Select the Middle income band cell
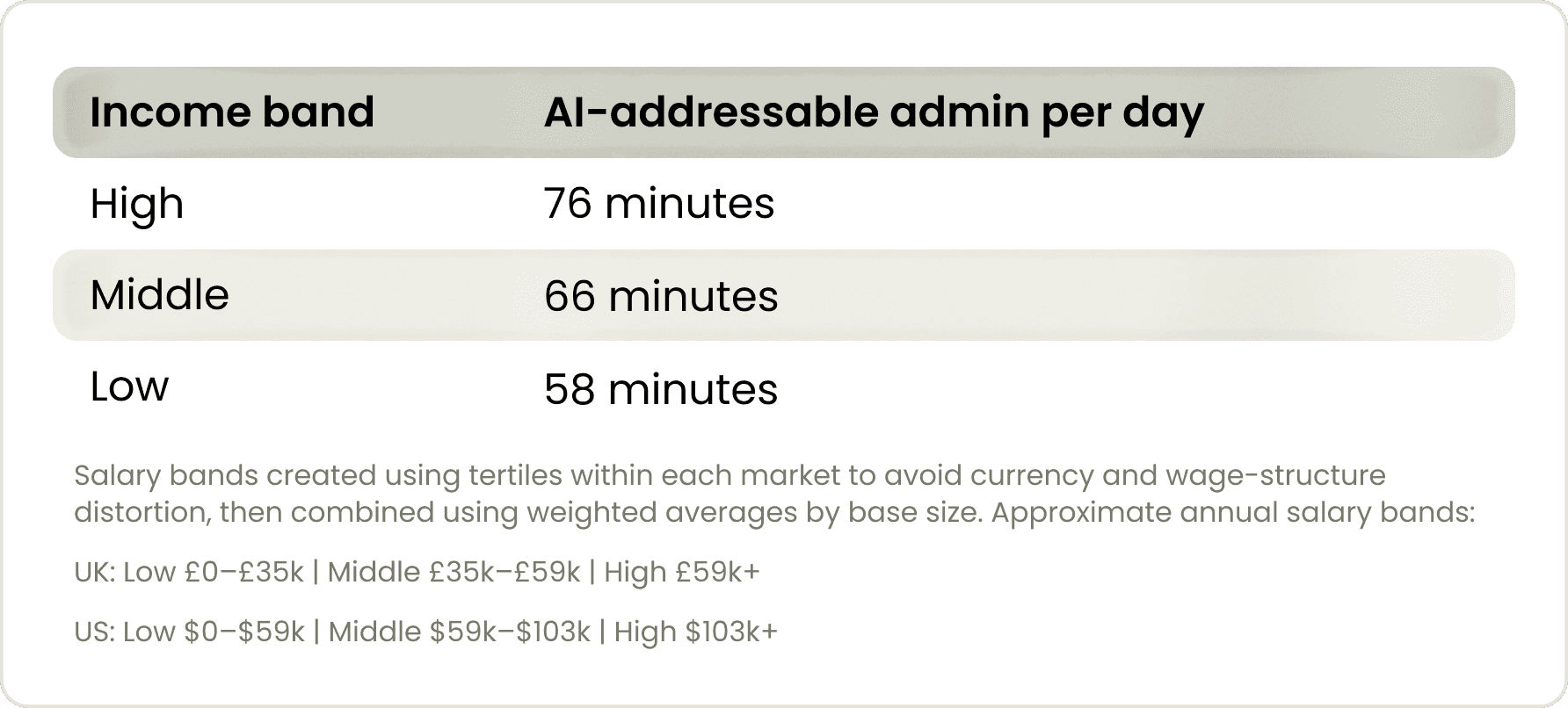1568x708 pixels. point(159,294)
